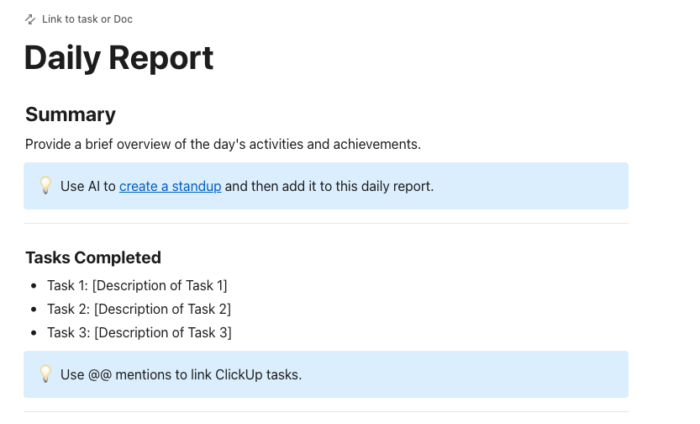The width and height of the screenshot is (700, 424).
Task: Select the bullet marker before Task 3
Action: click(x=35, y=333)
